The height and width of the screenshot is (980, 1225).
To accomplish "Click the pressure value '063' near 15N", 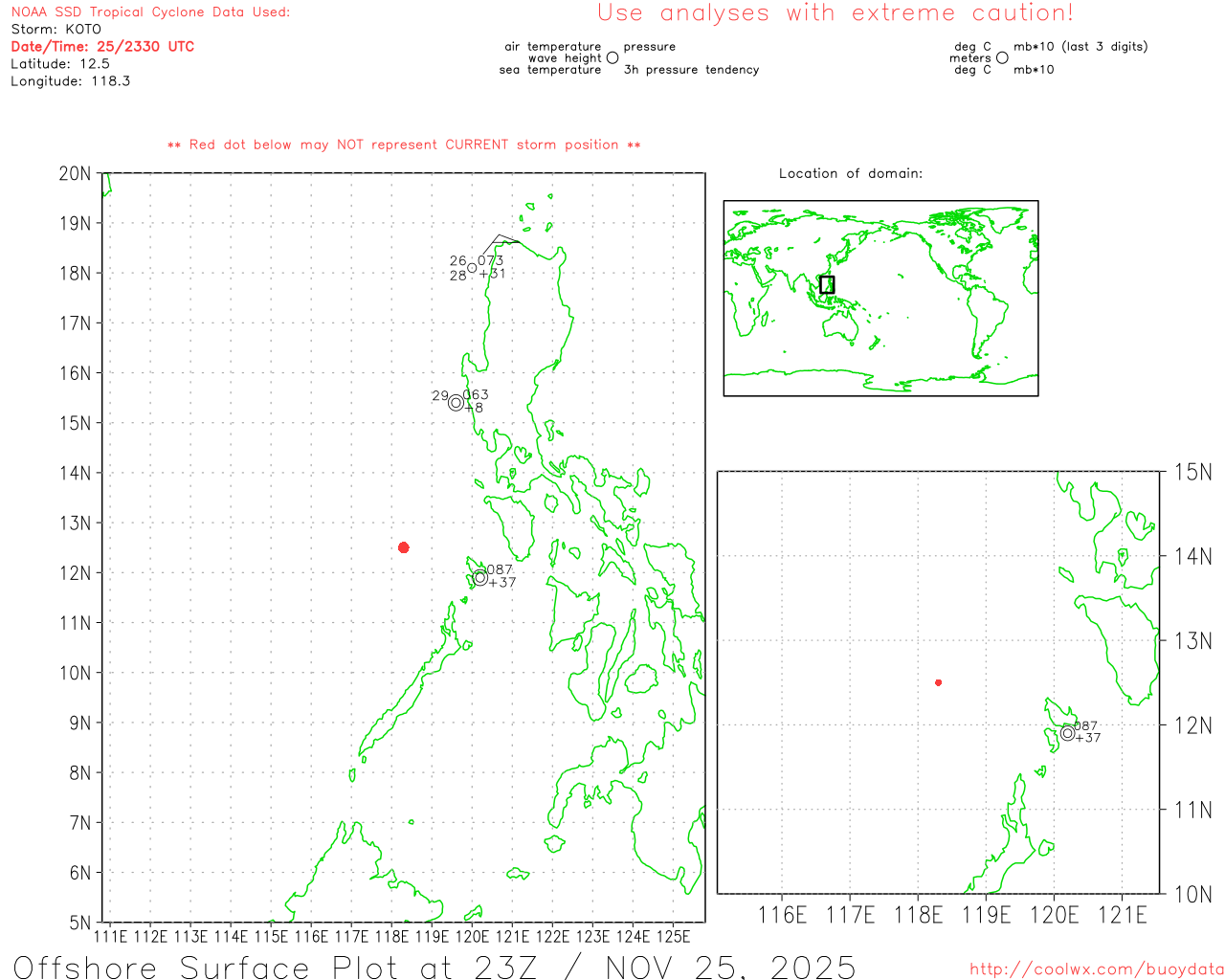I will 476,394.
